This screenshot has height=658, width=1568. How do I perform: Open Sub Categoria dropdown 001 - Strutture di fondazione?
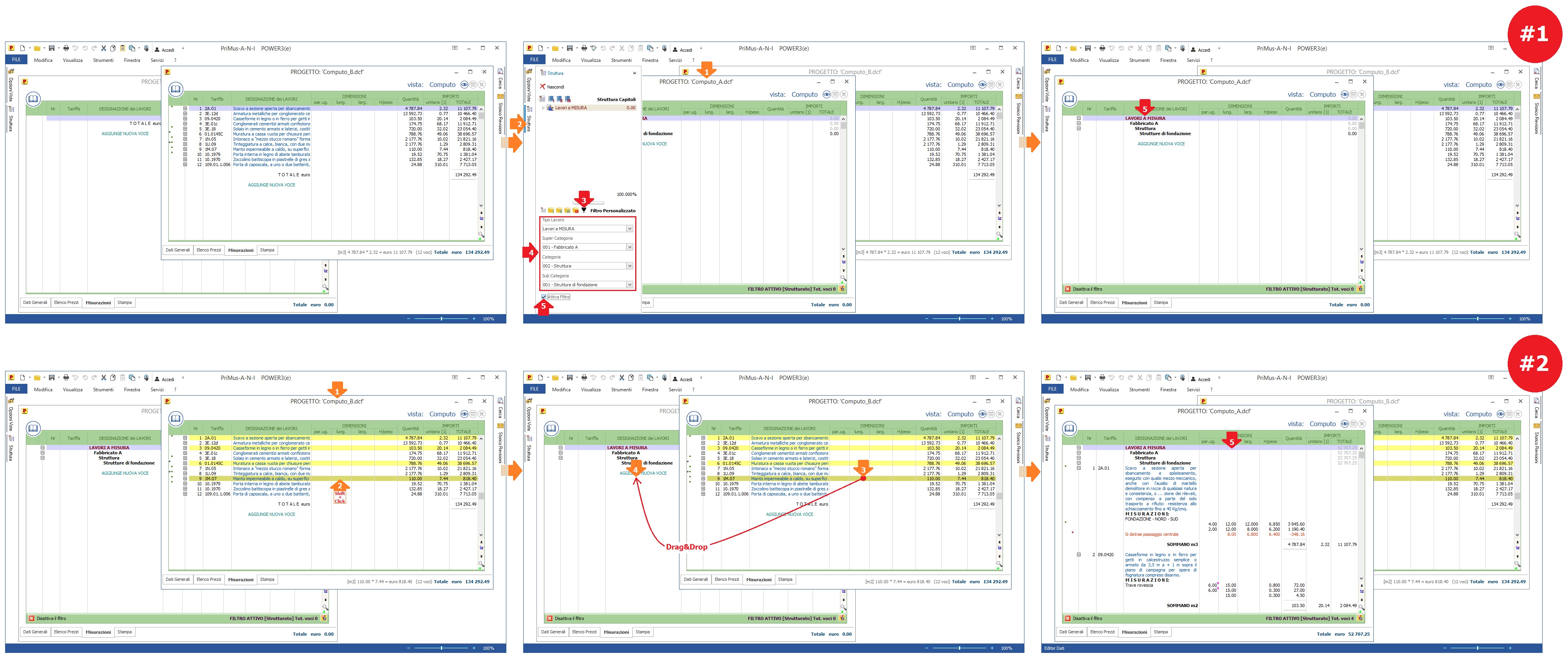(588, 284)
